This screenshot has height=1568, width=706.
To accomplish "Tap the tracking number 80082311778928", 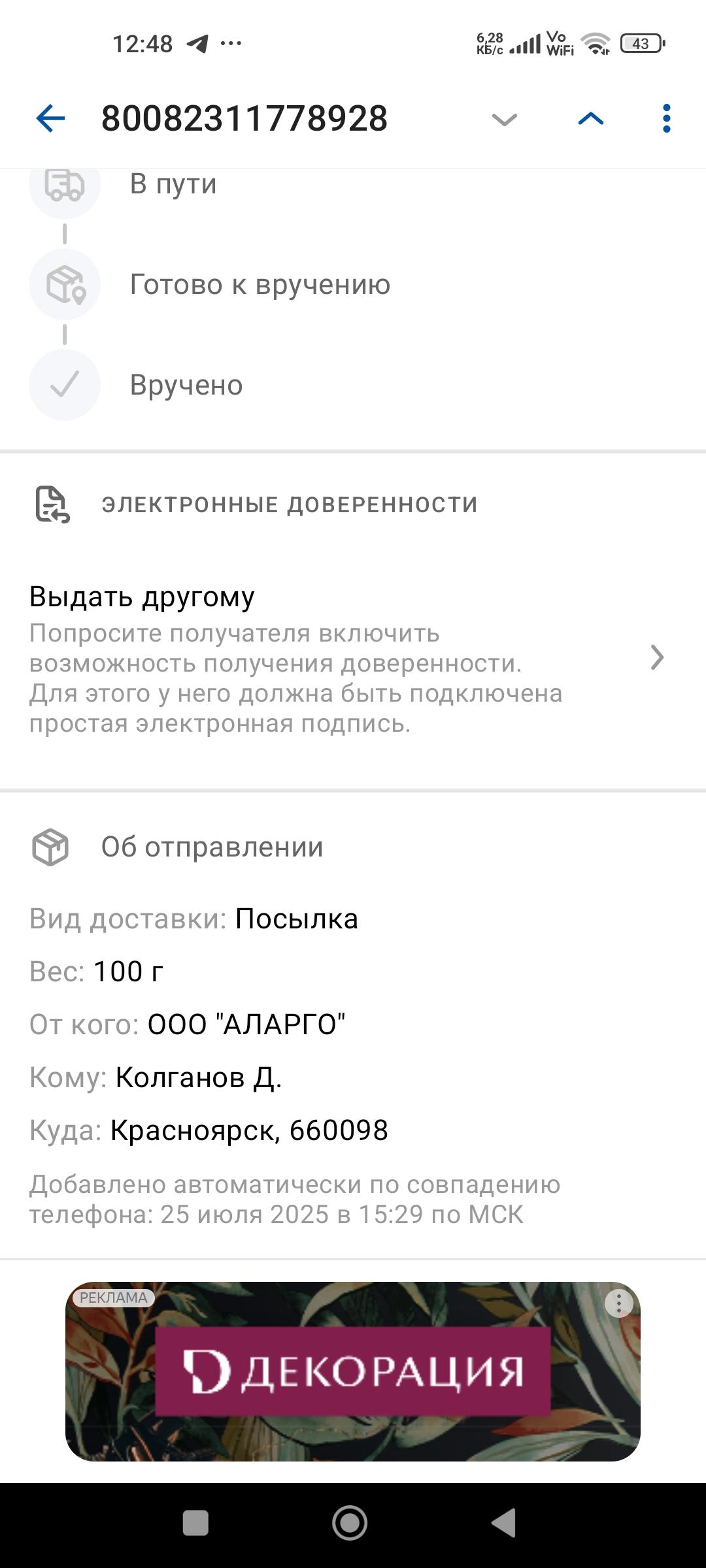I will 244,118.
